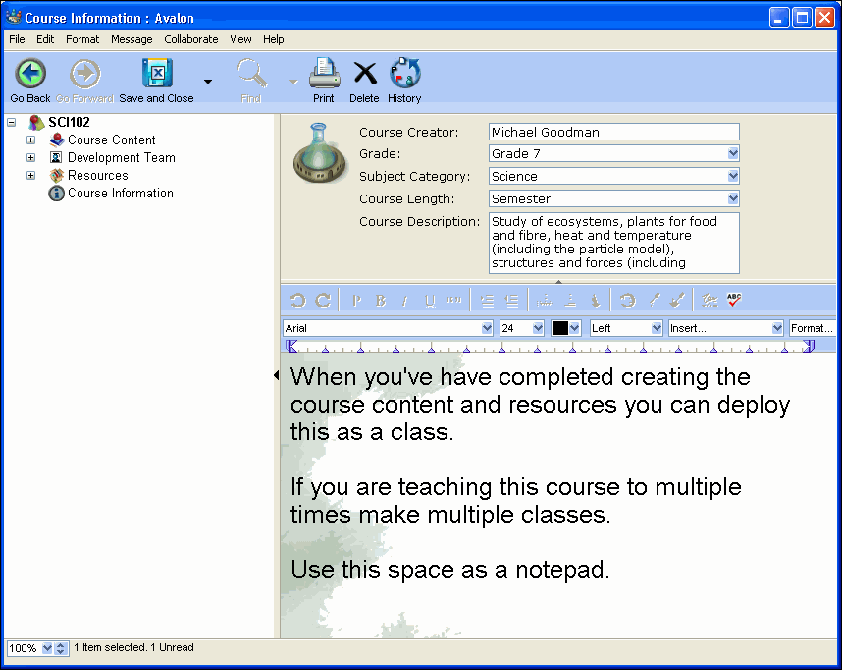Open the Course Length dropdown
The image size is (842, 670).
(x=733, y=198)
